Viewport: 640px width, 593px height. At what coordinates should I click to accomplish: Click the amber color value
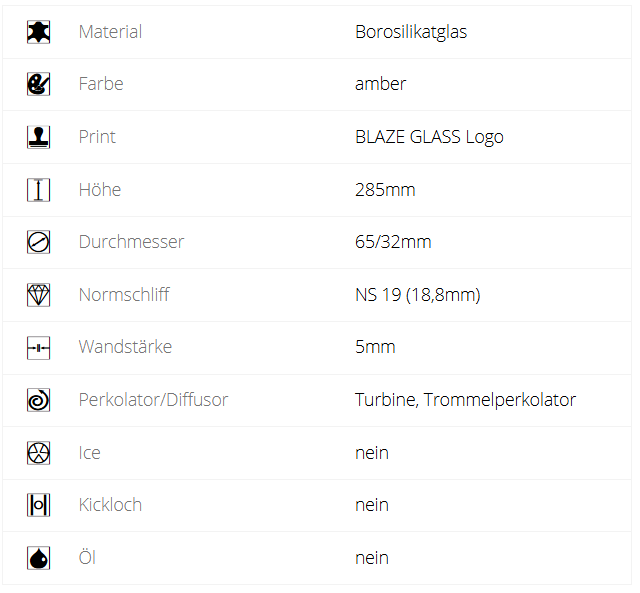coord(380,84)
